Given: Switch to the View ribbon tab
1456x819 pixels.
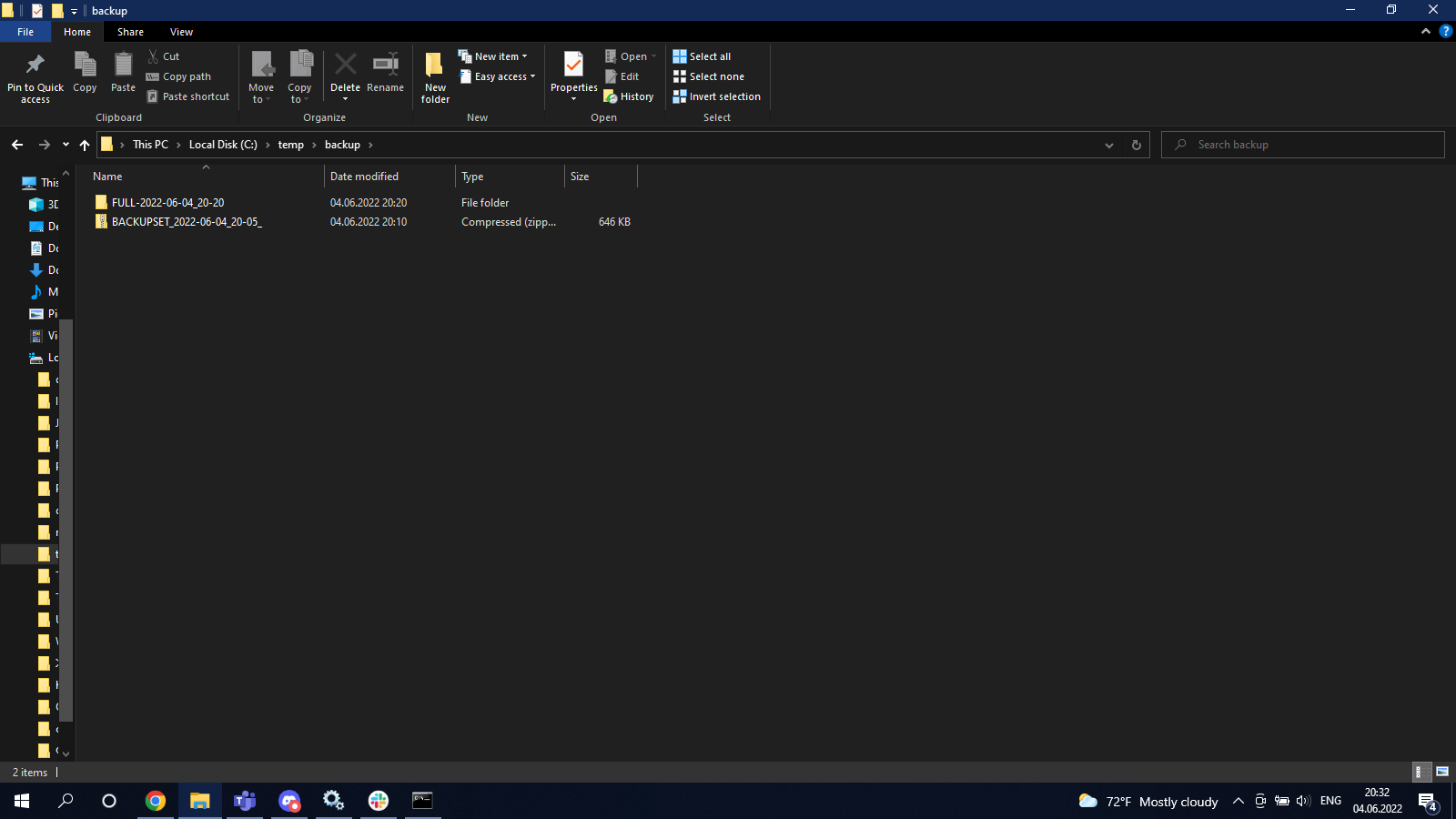Looking at the screenshot, I should (x=181, y=32).
